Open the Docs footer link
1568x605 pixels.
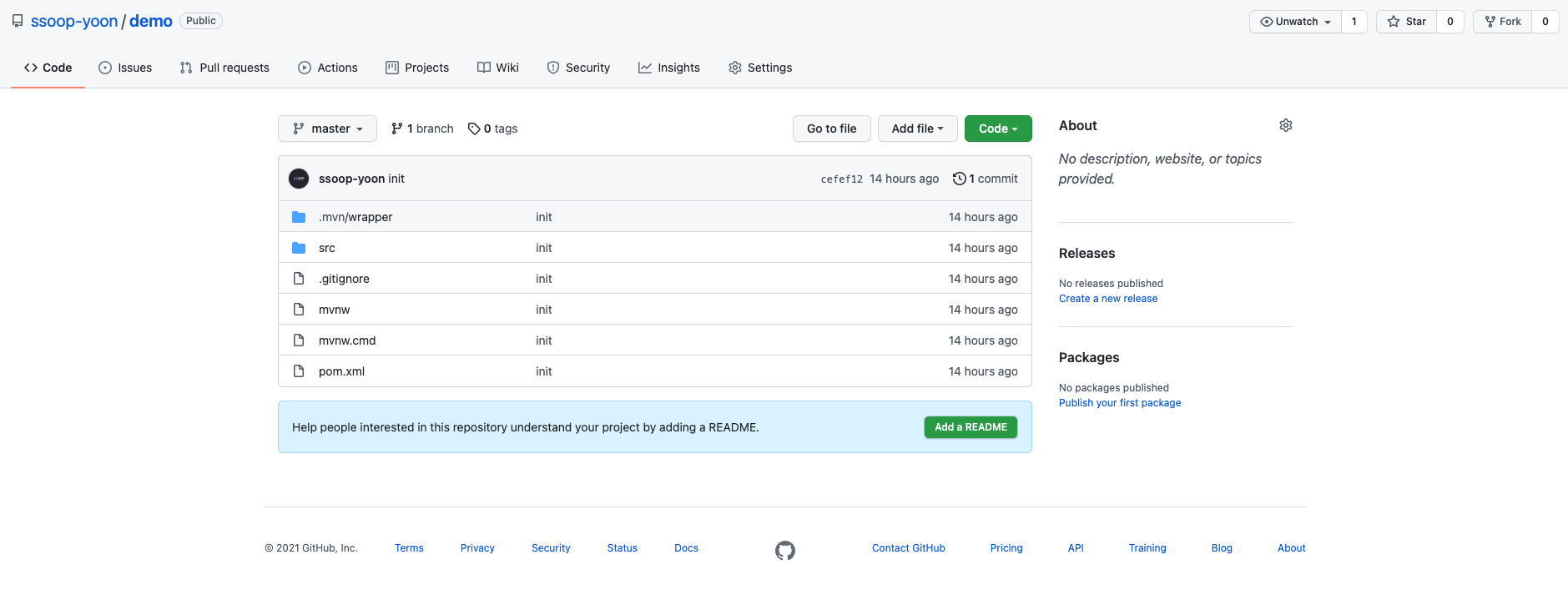686,548
